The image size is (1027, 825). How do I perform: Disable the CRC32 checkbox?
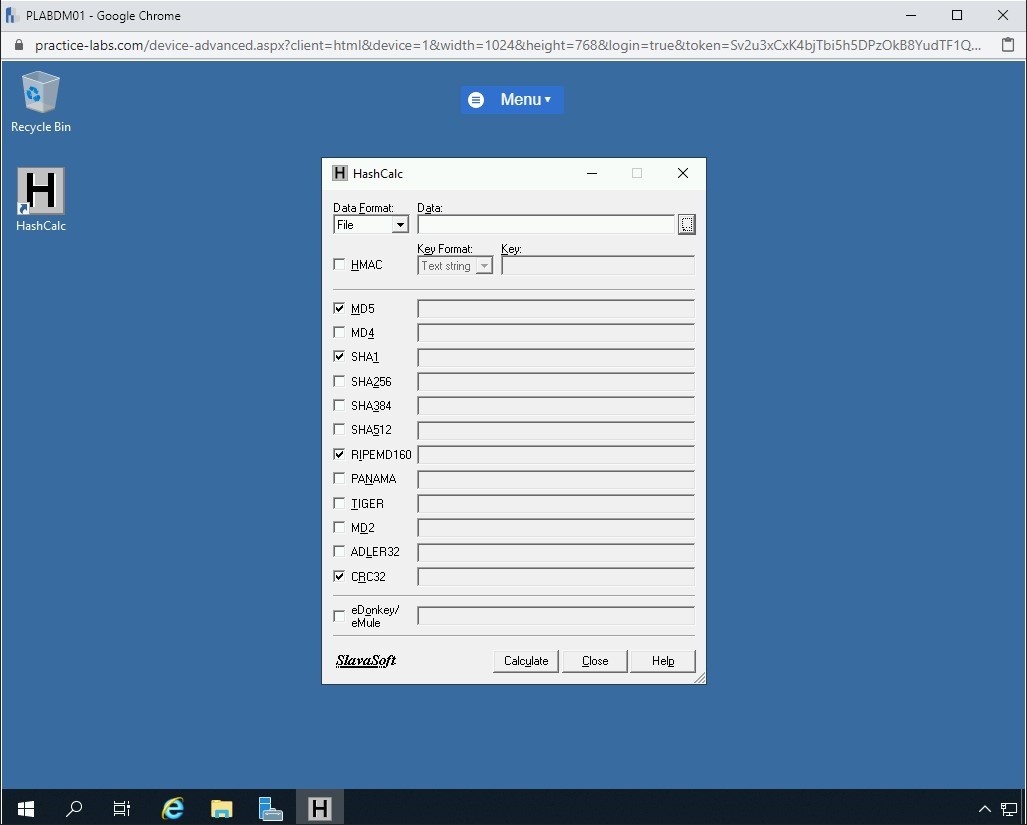(339, 576)
